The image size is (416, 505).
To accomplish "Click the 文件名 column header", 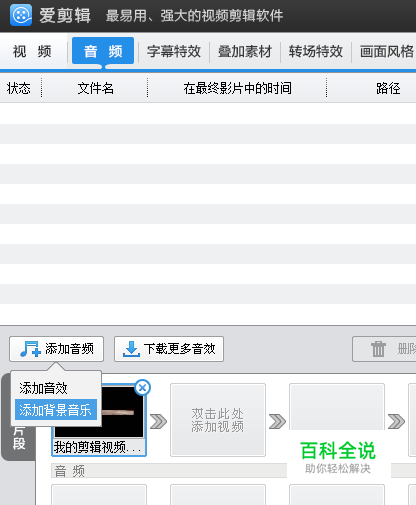I will point(96,88).
